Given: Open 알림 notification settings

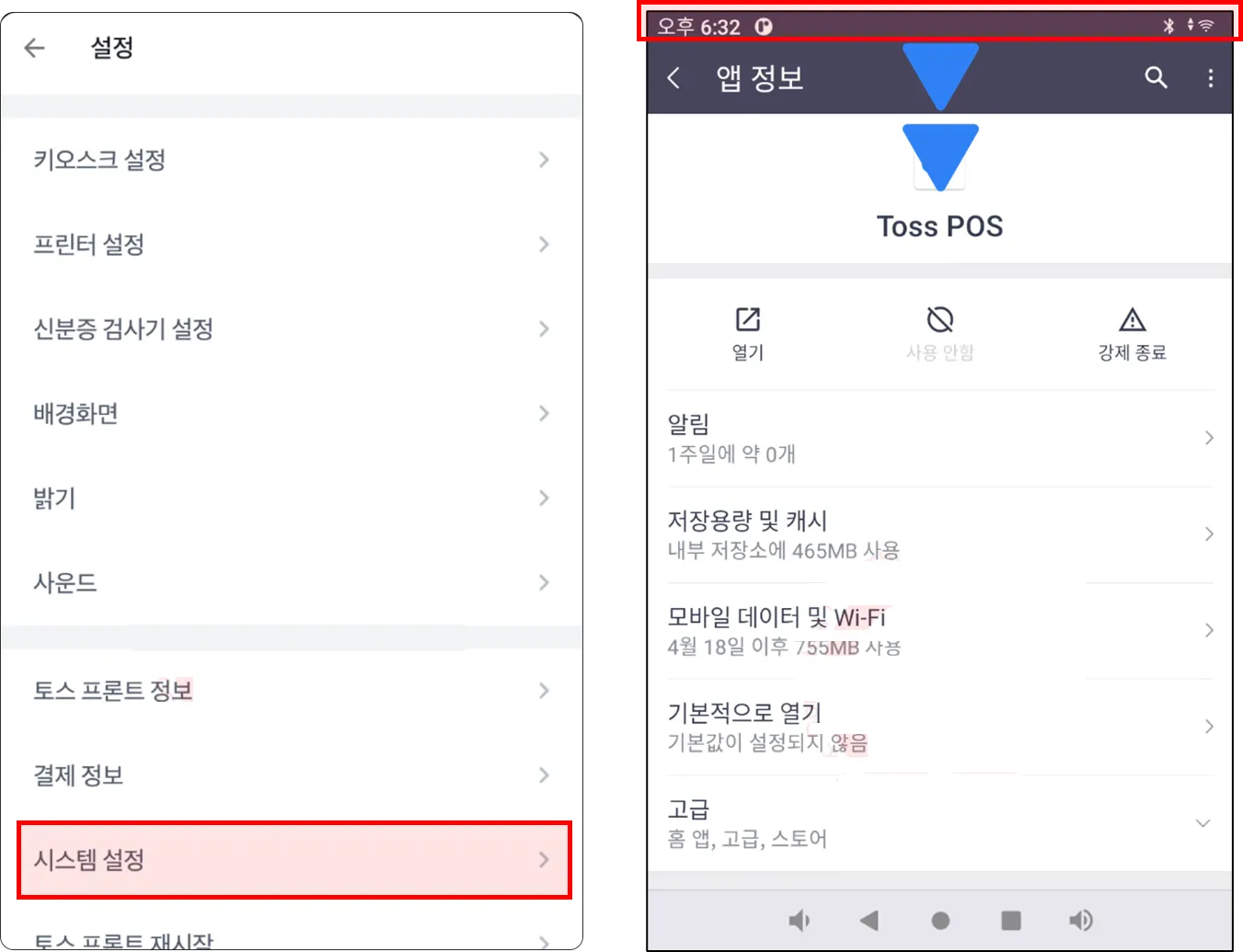Looking at the screenshot, I should point(940,438).
